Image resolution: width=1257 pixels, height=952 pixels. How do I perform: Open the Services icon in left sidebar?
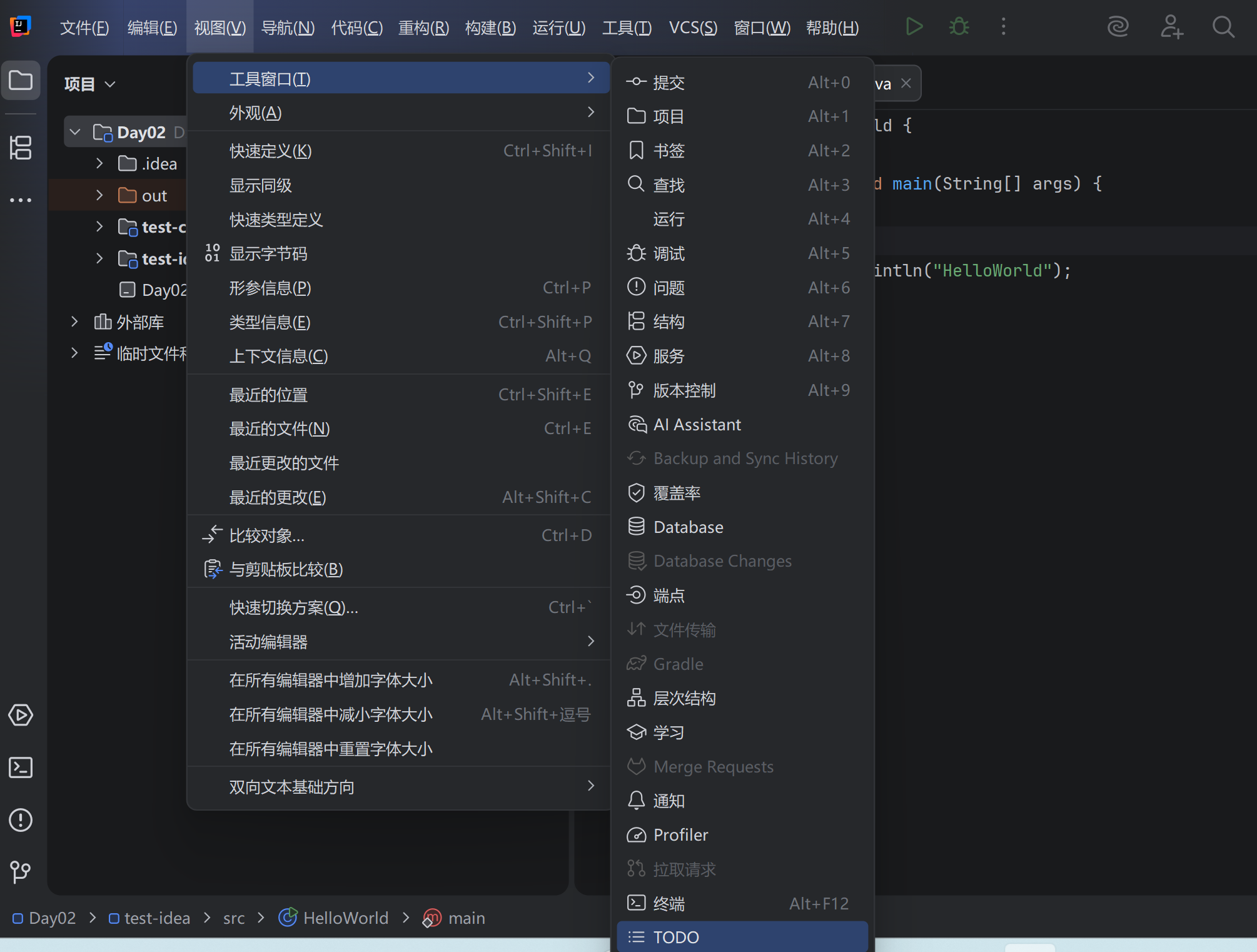tap(21, 715)
